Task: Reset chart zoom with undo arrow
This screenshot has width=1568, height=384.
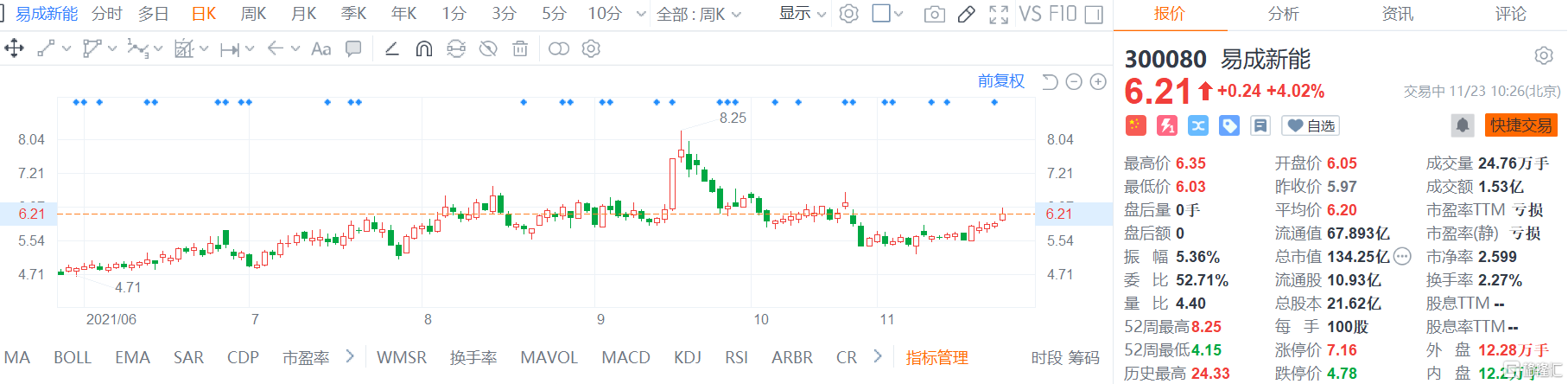Action: point(1050,81)
